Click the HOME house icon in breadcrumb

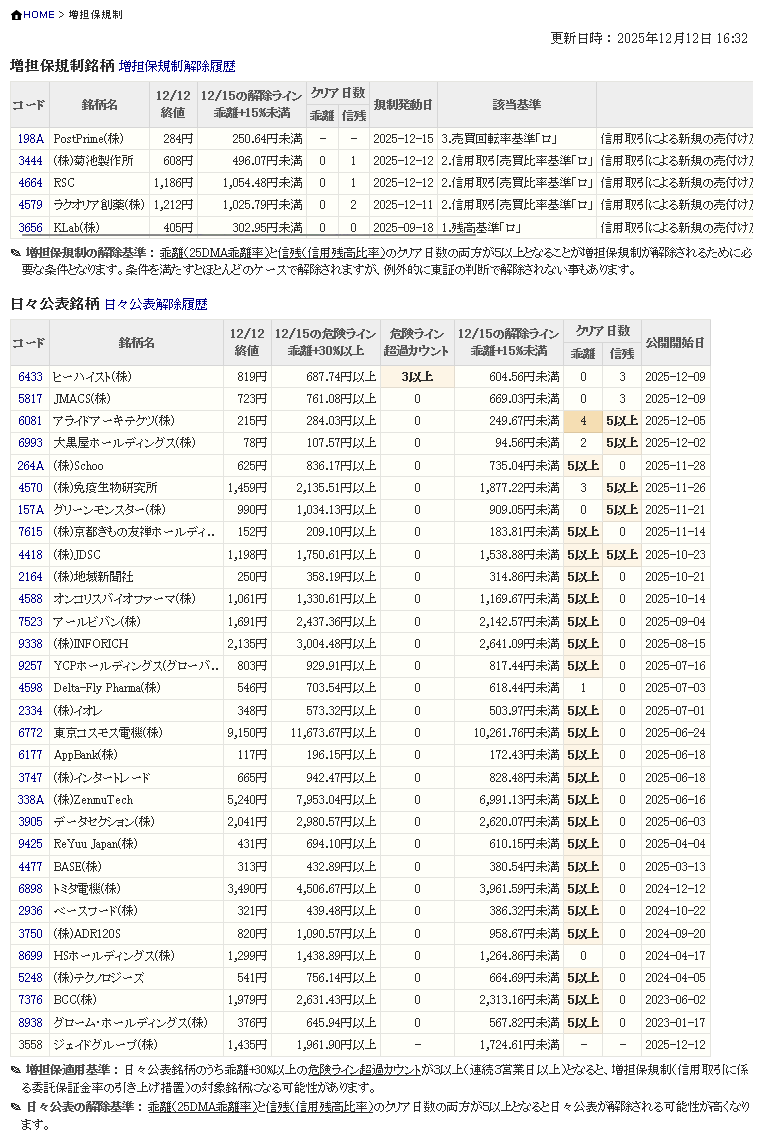point(16,15)
